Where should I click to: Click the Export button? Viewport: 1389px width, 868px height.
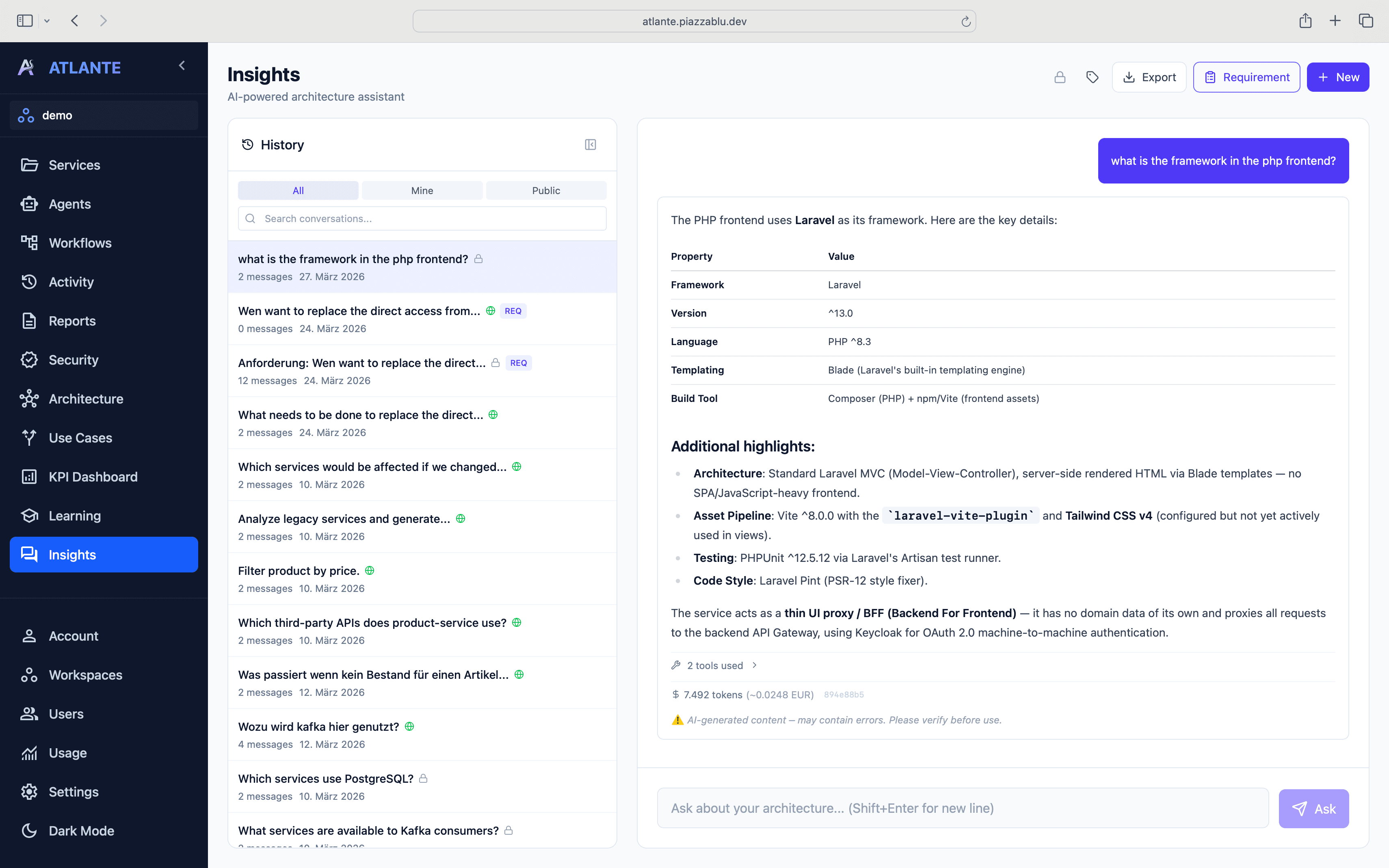(1149, 77)
